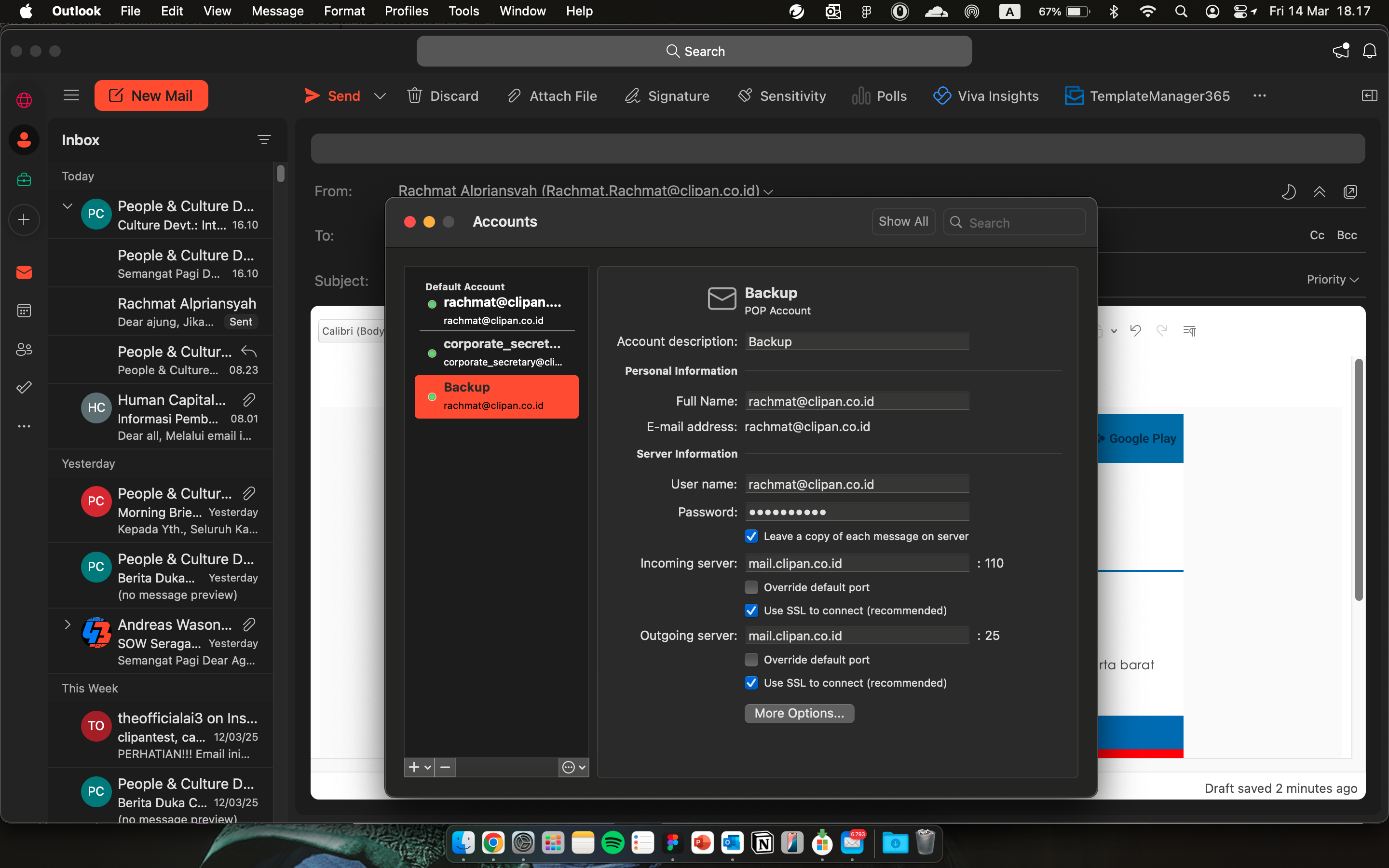Open the Message menu
Screen dimensions: 1389x868
[x=277, y=11]
